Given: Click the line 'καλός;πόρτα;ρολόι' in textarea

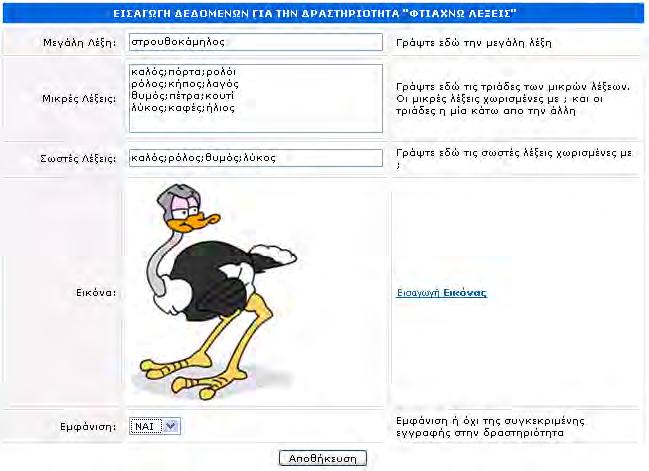Looking at the screenshot, I should (x=183, y=72).
